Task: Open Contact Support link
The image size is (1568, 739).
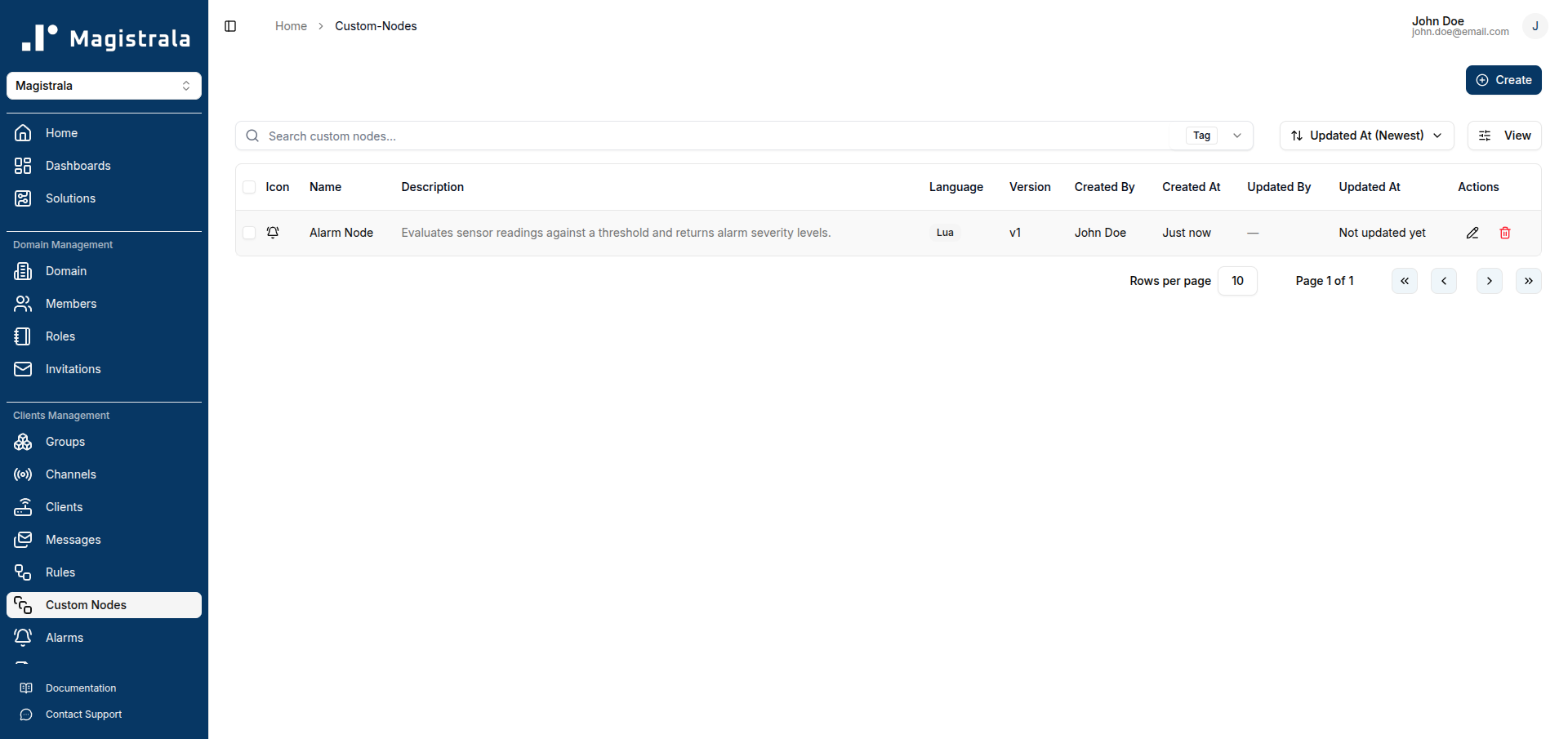Action: [x=104, y=715]
